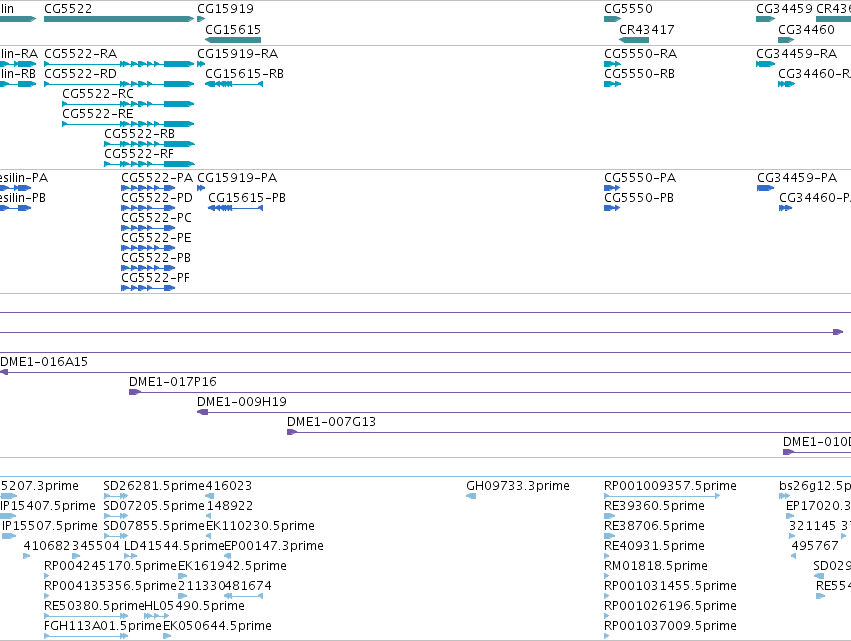Select transcript CG5550-RA

[613, 64]
